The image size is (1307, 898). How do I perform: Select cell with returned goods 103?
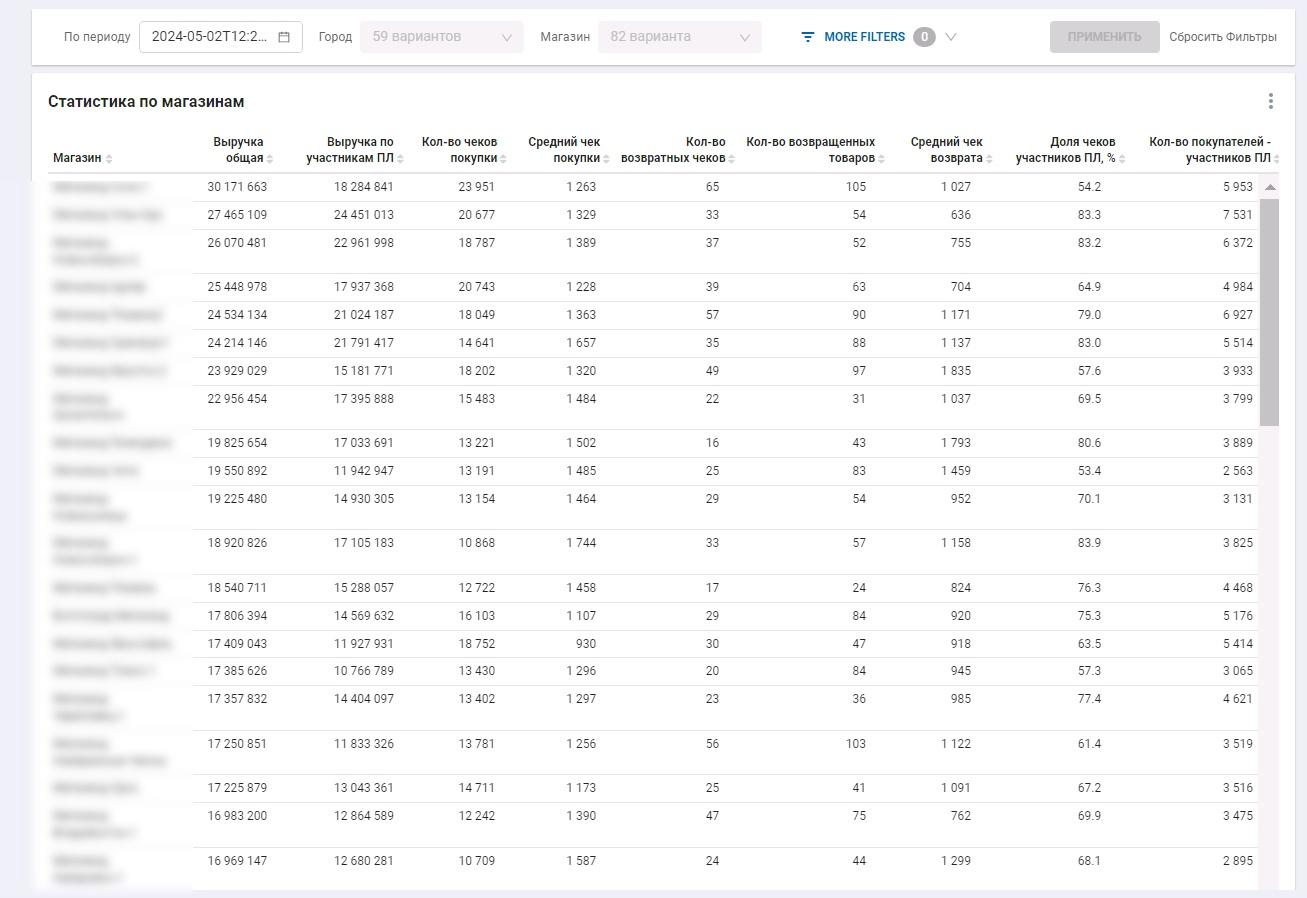coord(855,744)
